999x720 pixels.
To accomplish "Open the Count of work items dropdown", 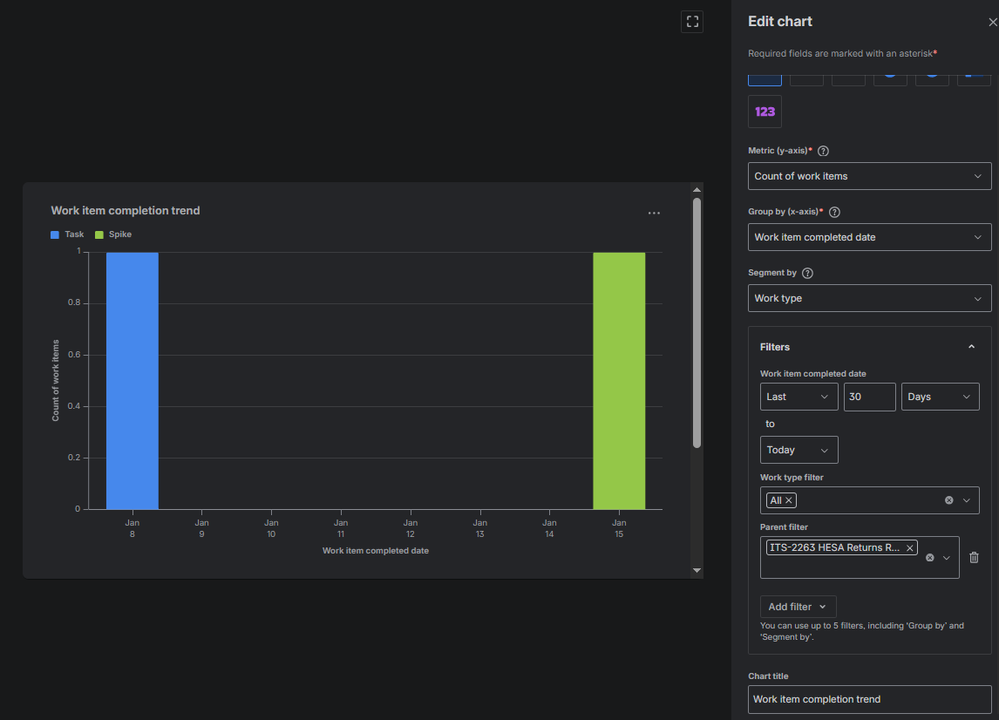I will (869, 176).
